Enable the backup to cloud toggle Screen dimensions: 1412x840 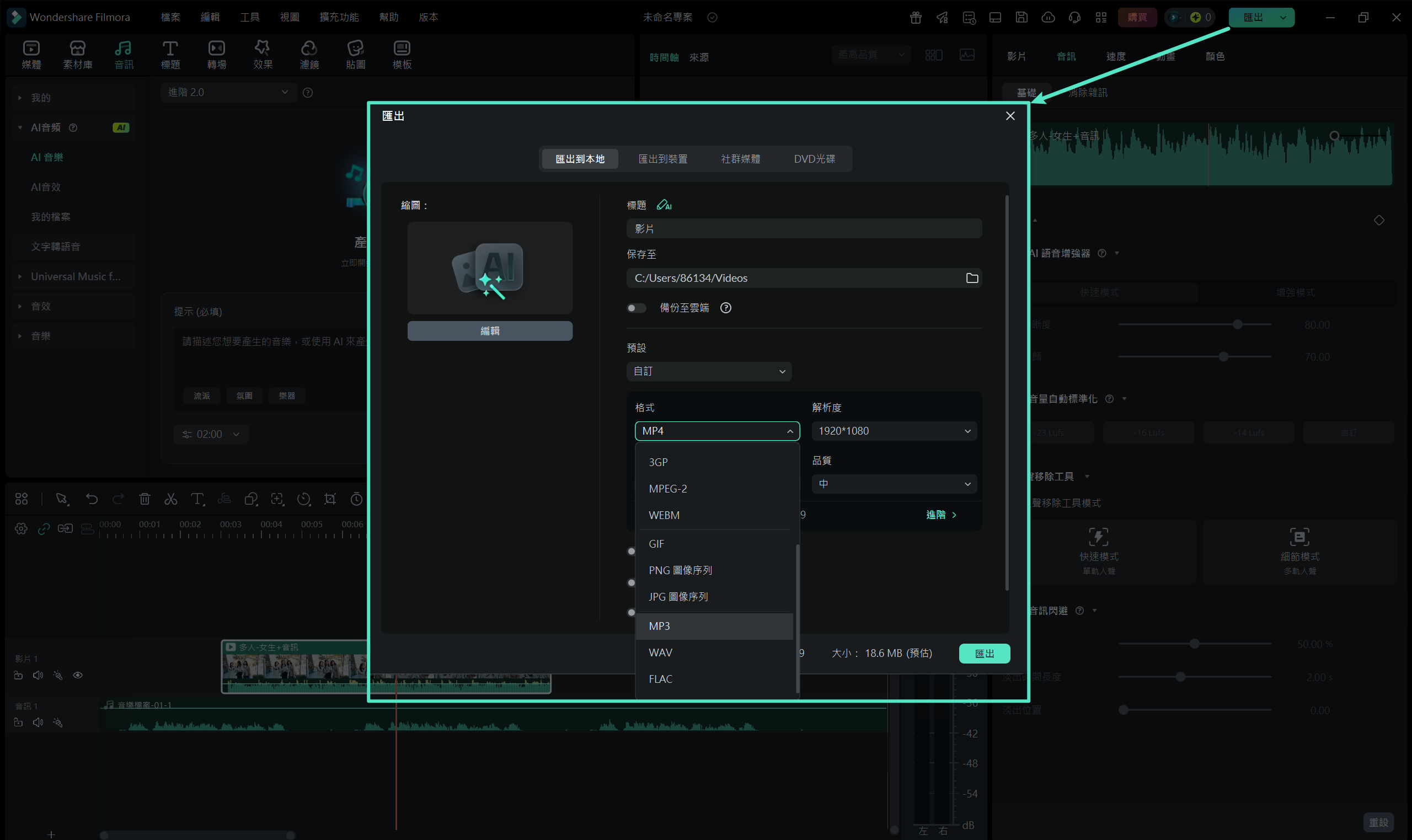pos(636,307)
